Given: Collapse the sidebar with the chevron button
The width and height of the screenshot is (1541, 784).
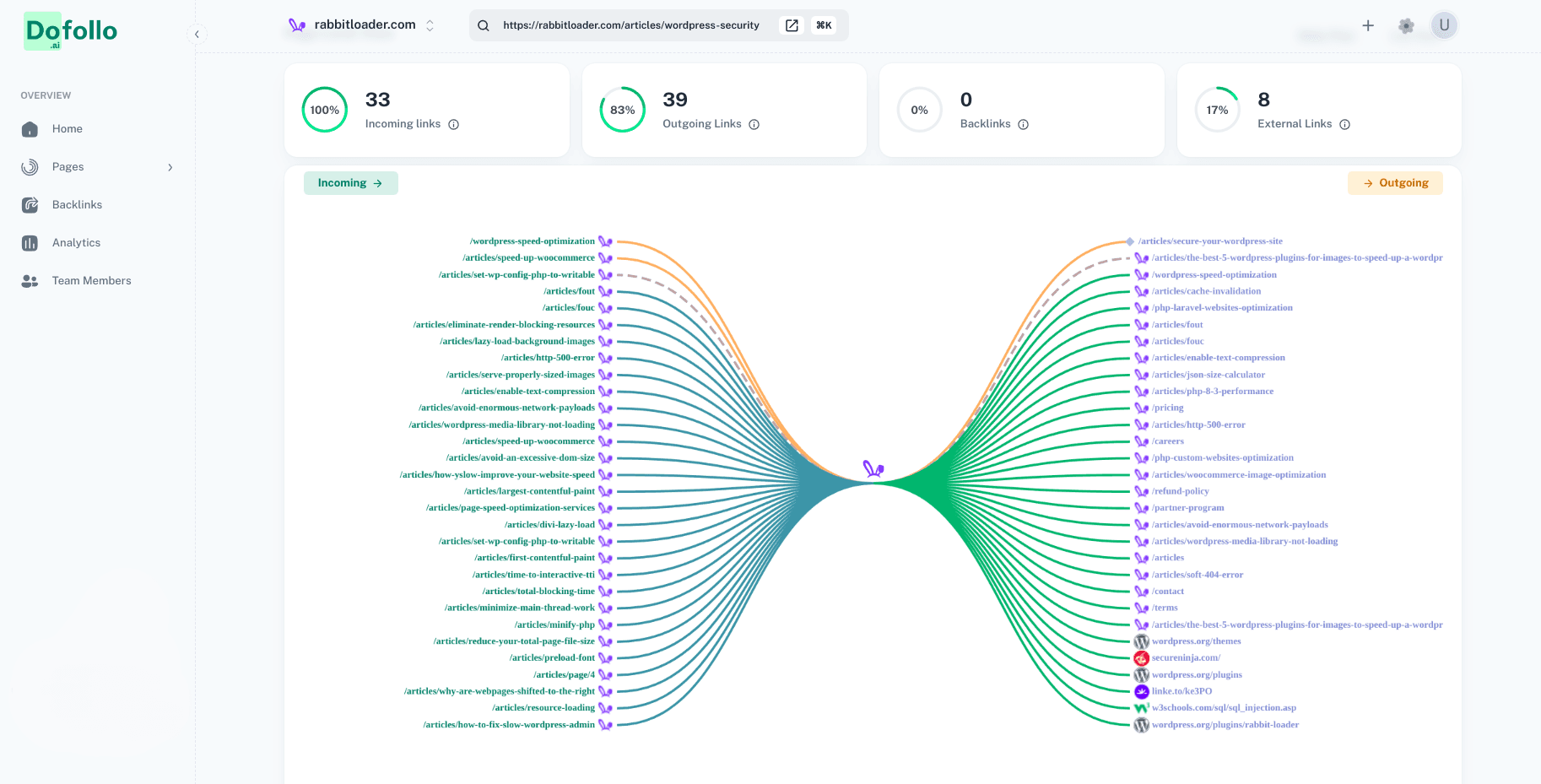Looking at the screenshot, I should (x=197, y=35).
